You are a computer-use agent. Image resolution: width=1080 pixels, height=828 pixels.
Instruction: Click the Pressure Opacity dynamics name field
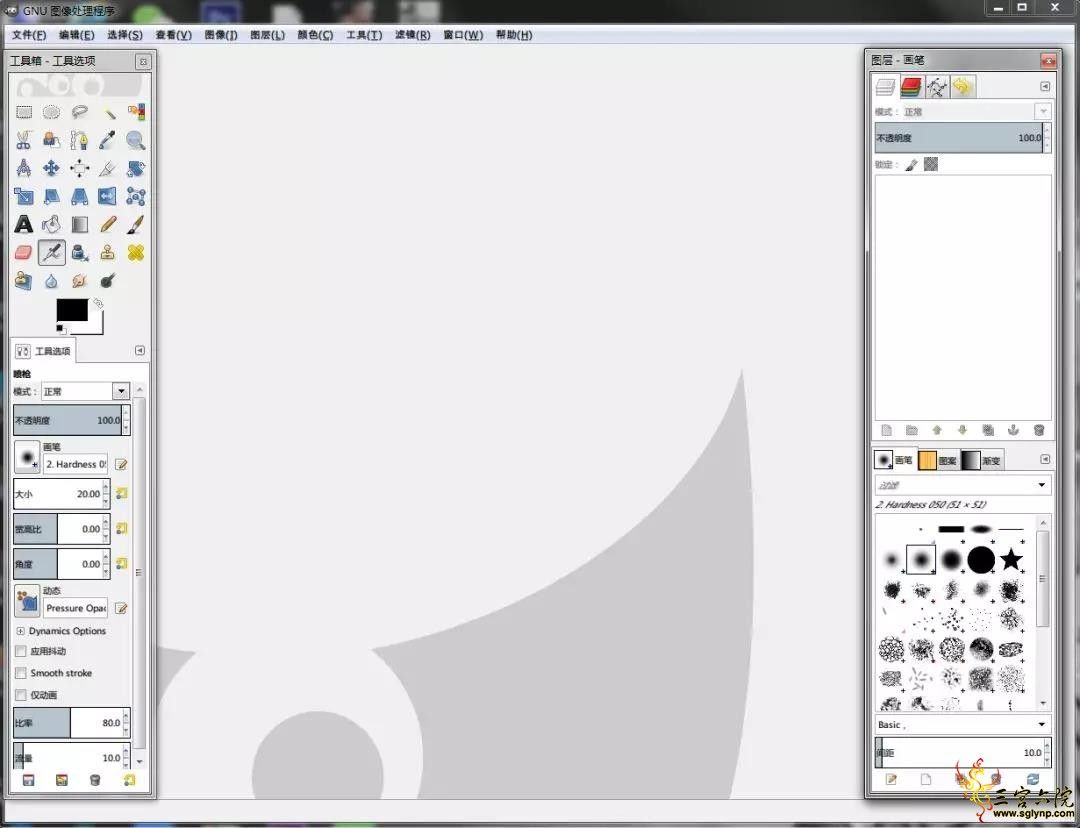[x=76, y=608]
